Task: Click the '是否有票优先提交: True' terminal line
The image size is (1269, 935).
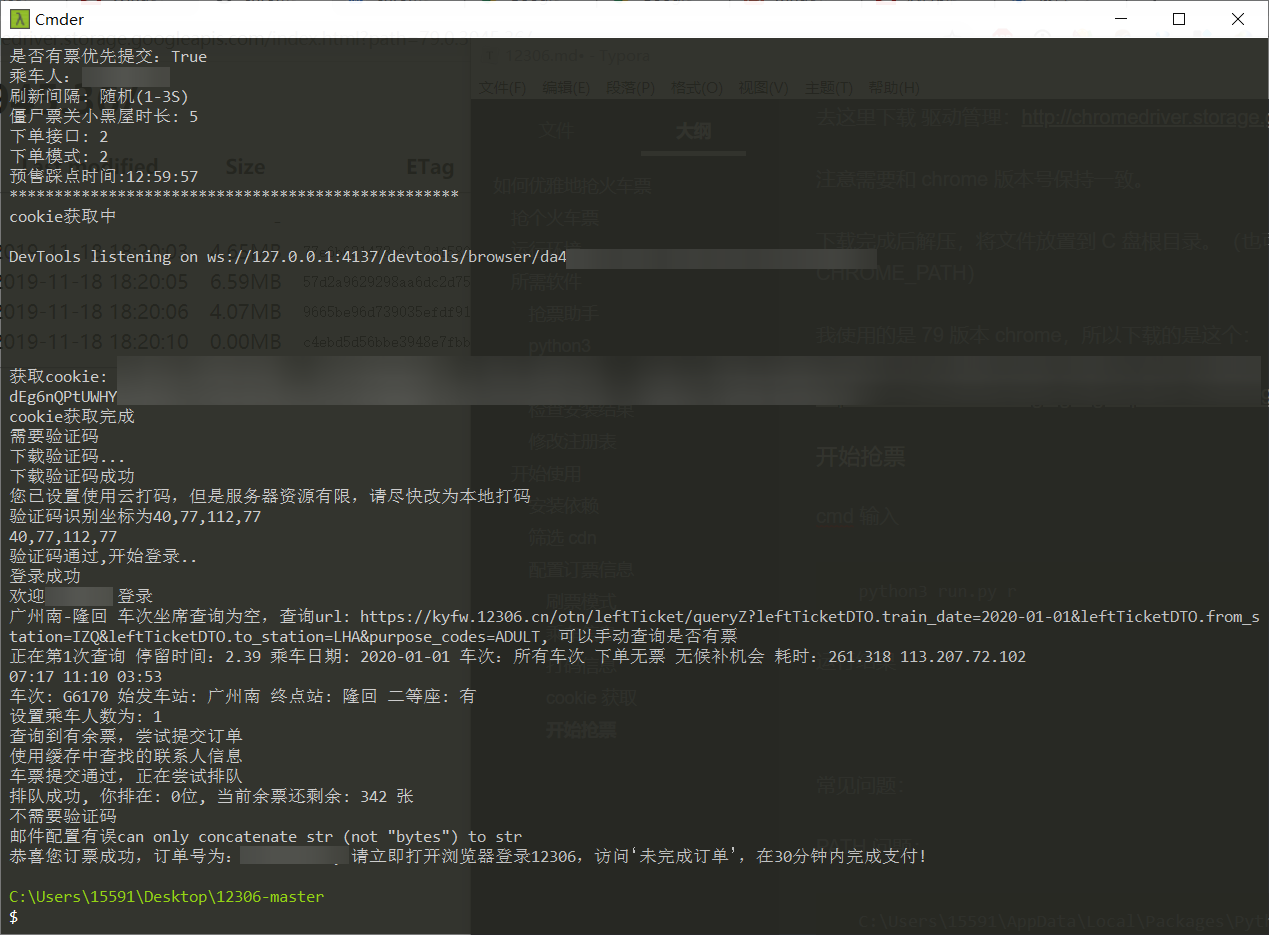Action: 108,57
